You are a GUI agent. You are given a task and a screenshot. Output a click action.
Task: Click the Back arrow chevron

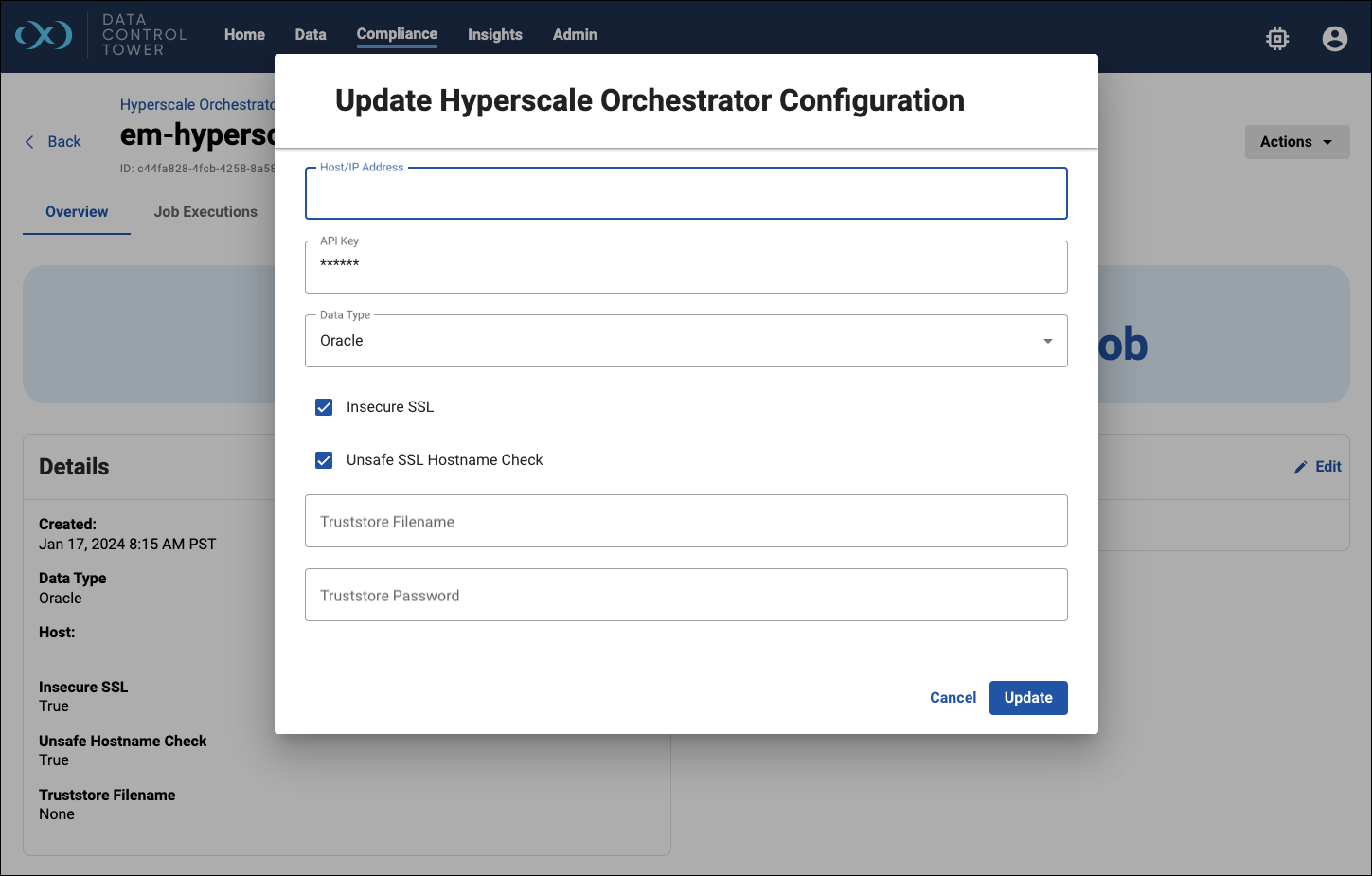click(29, 142)
